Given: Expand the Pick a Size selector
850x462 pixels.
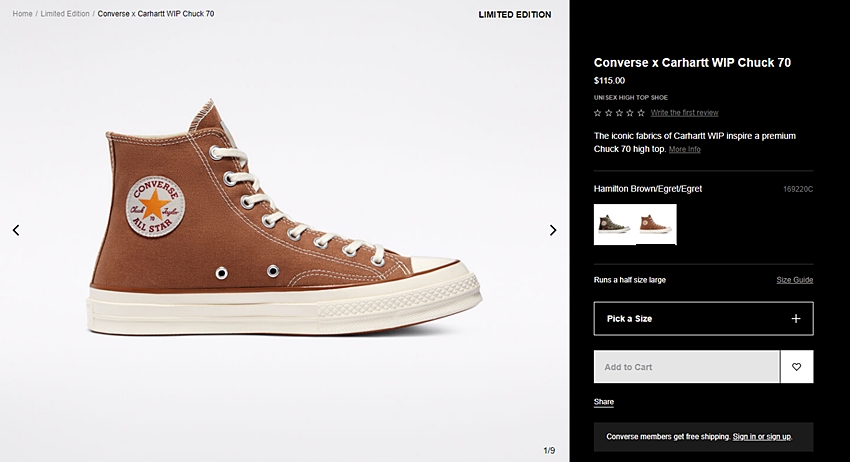Looking at the screenshot, I should (x=703, y=318).
